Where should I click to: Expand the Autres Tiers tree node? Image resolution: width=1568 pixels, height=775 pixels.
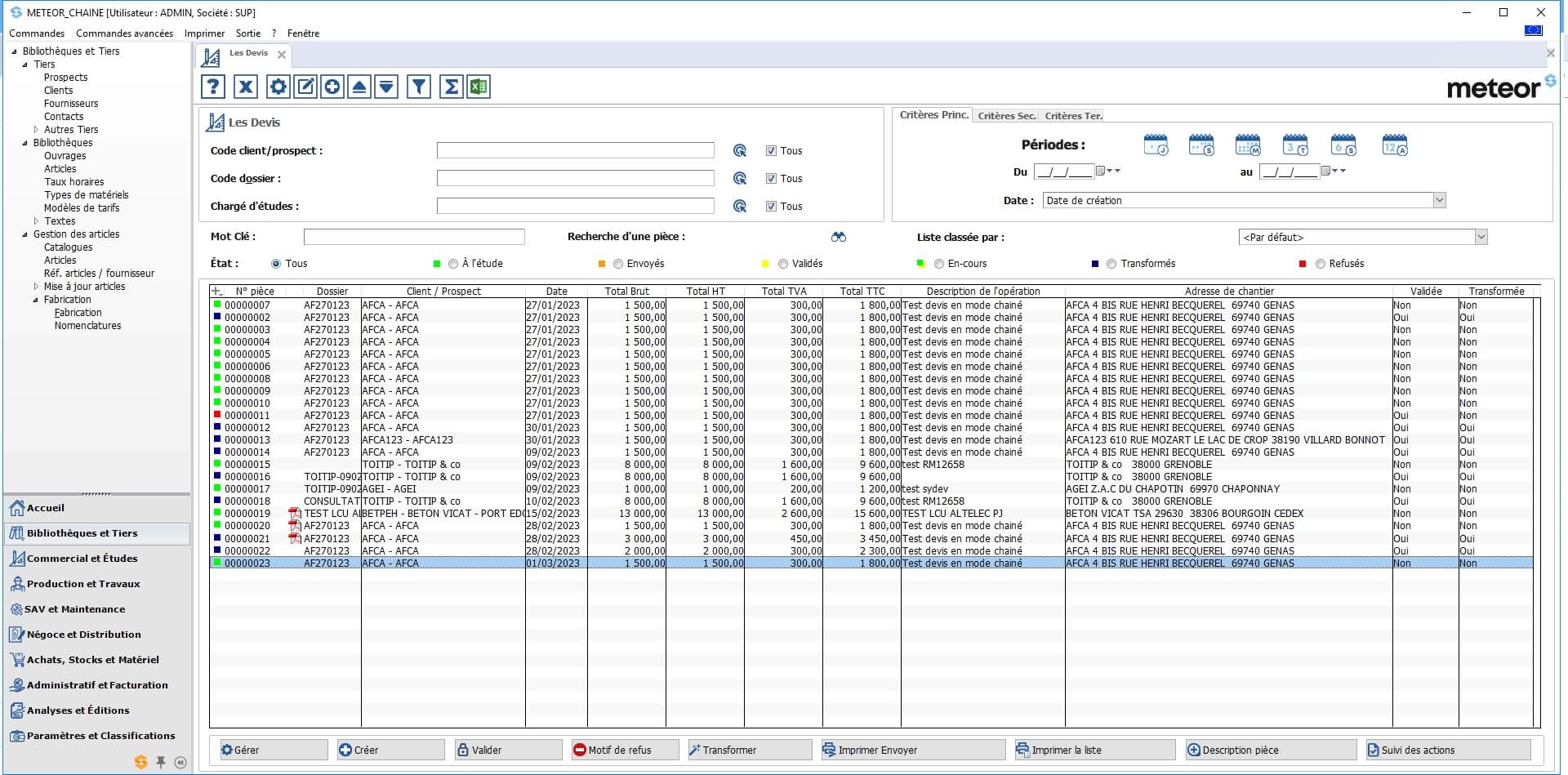36,130
